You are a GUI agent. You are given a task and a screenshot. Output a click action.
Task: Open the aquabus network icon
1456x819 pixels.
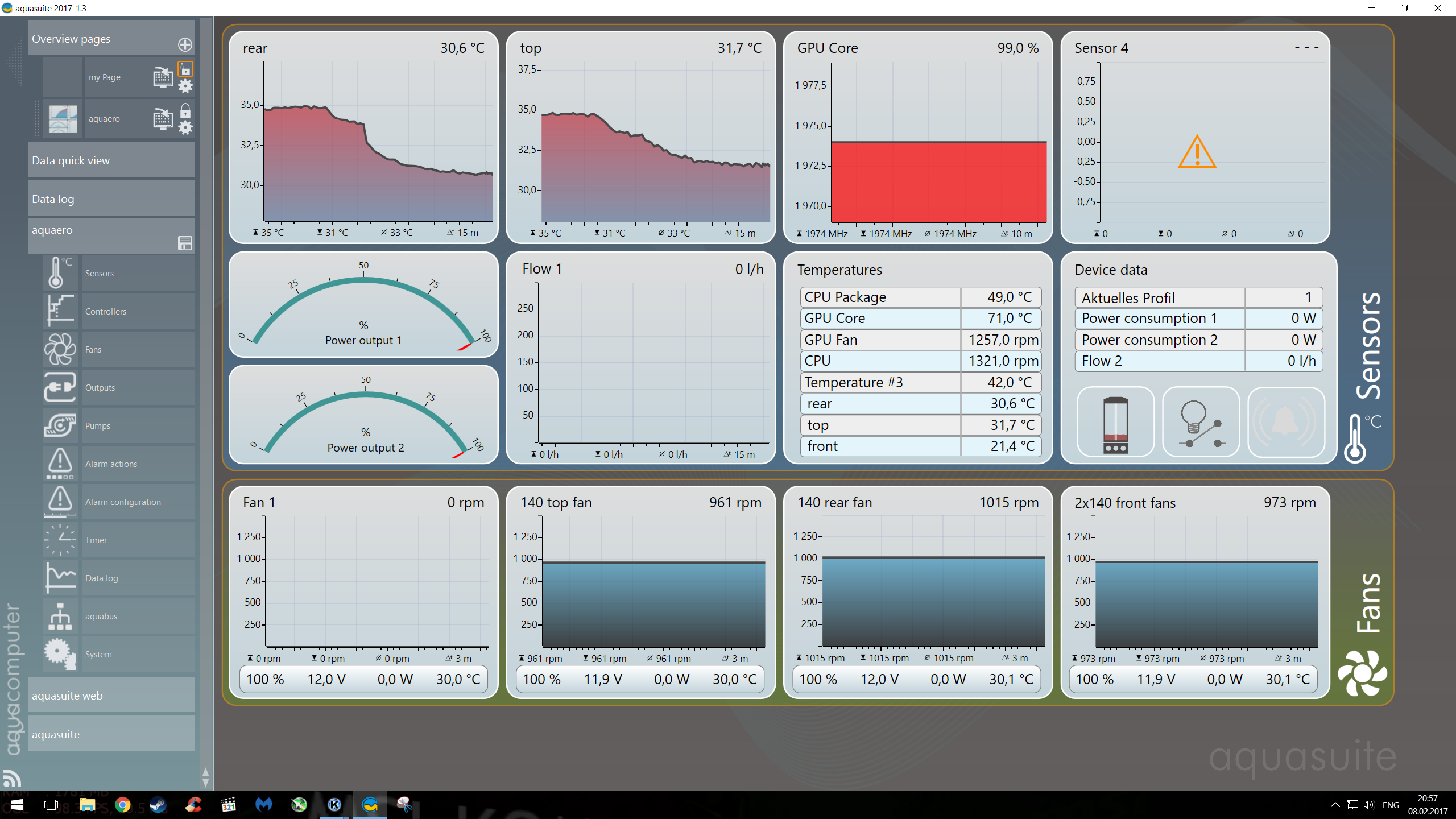click(x=60, y=616)
